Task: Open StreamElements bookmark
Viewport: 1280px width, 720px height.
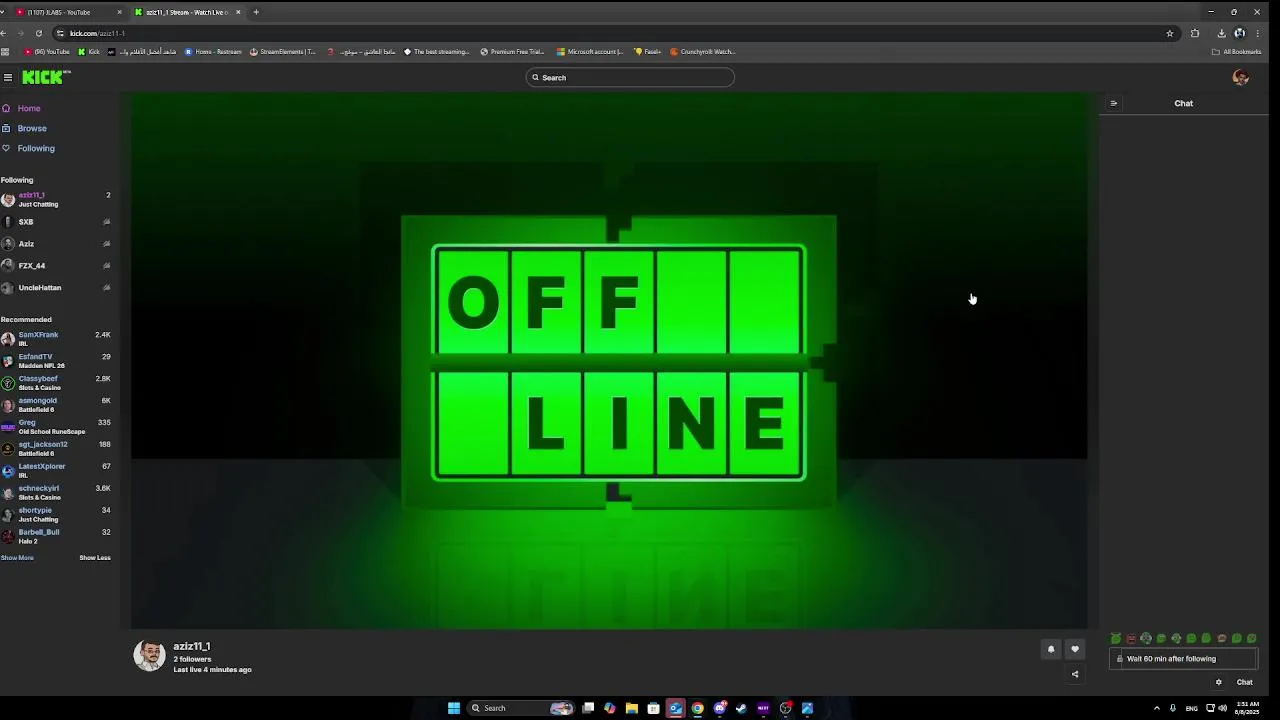Action: (282, 52)
